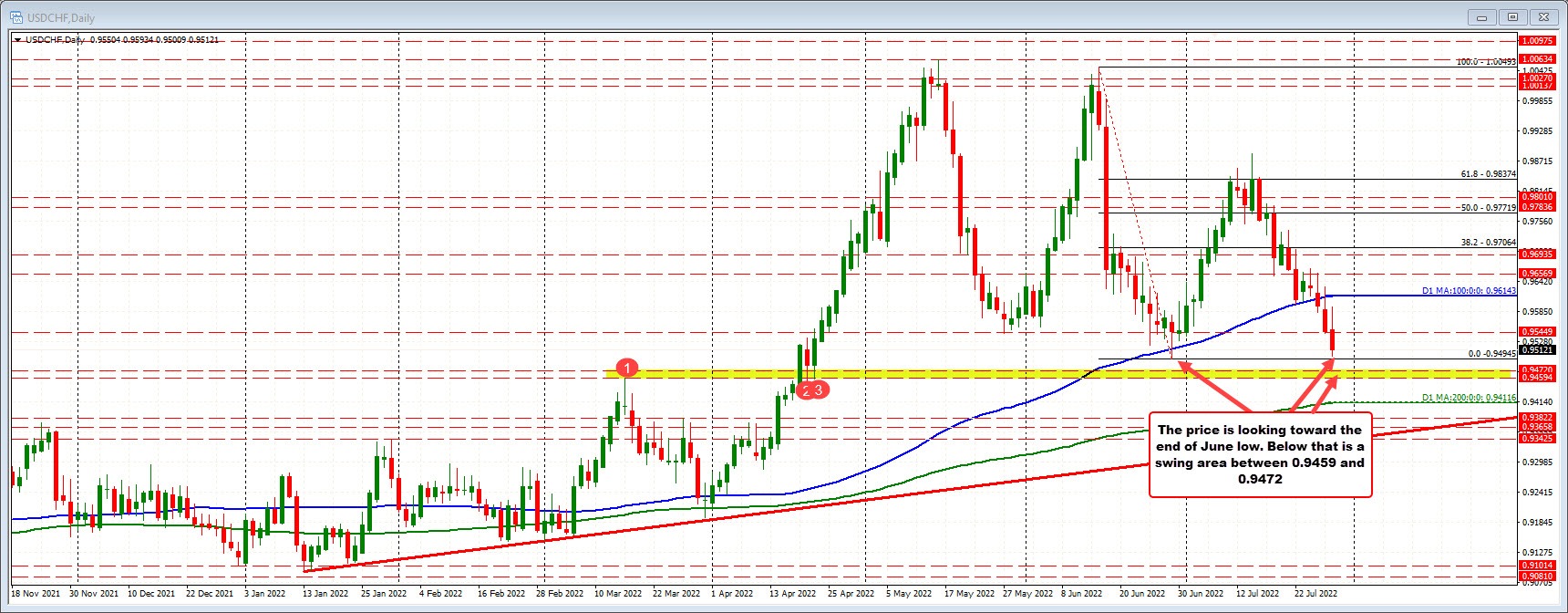Click the 0.99285 price axis value

coord(1537,131)
